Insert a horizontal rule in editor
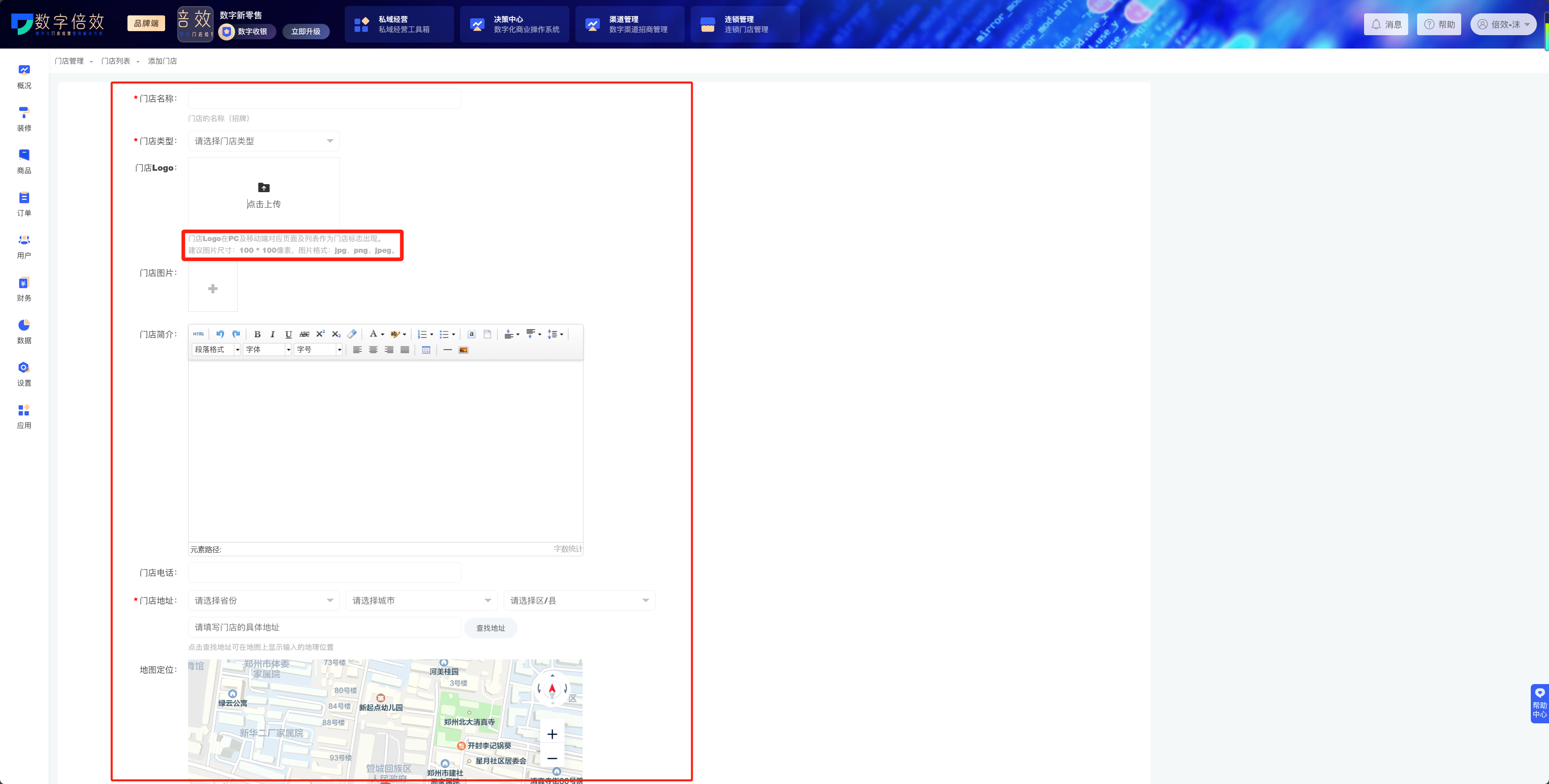The image size is (1549, 784). pos(448,350)
